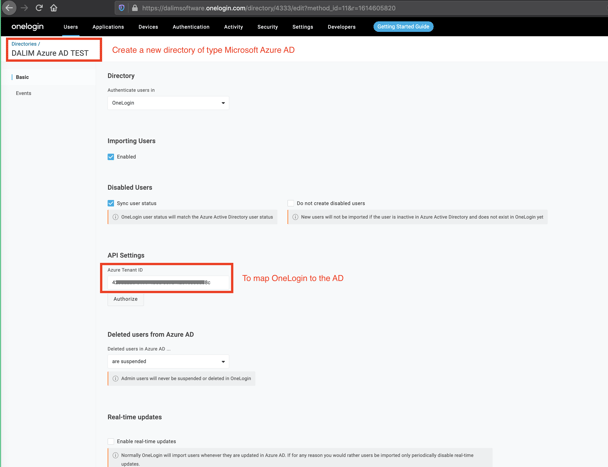The width and height of the screenshot is (608, 467).
Task: Open the Authentication menu
Action: click(x=191, y=27)
